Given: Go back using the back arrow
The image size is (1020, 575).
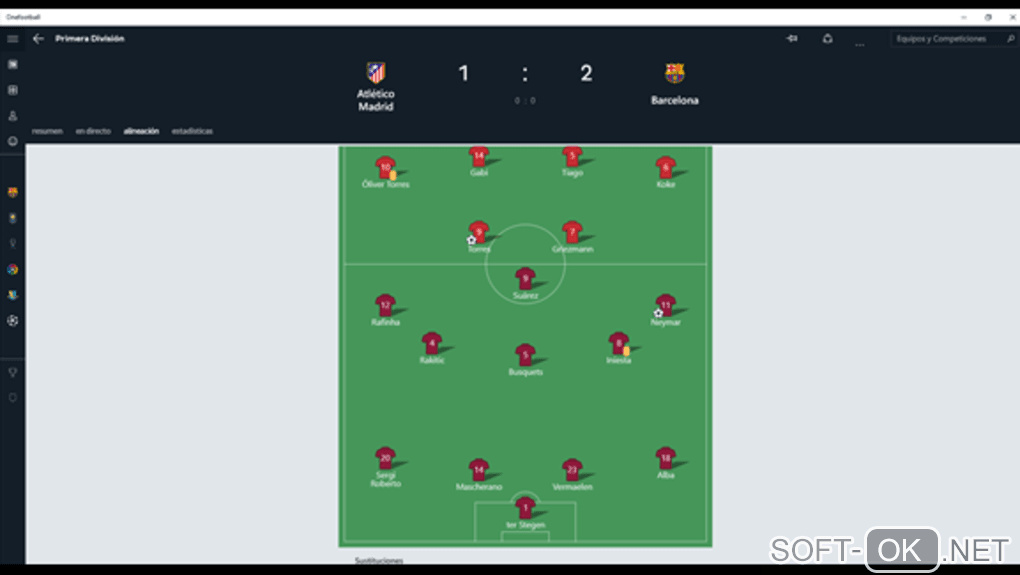Looking at the screenshot, I should [x=38, y=39].
